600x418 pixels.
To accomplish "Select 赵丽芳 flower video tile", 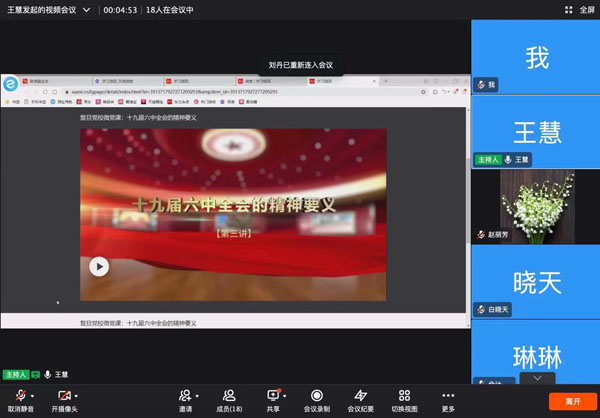I will (536, 206).
